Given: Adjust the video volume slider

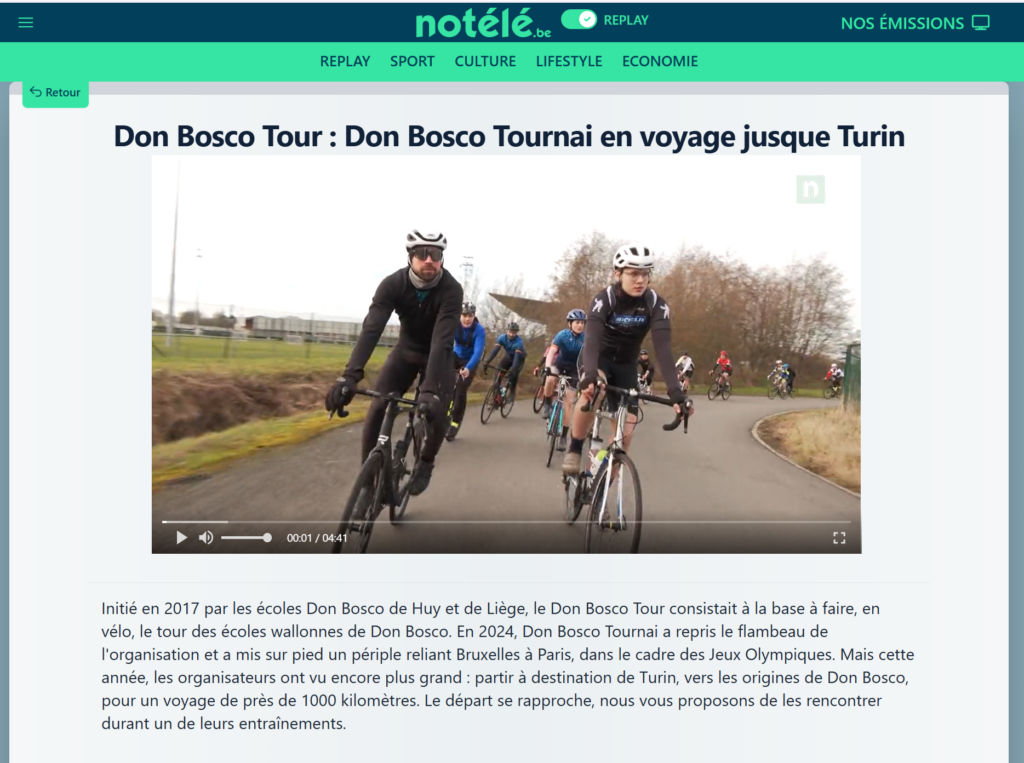Looking at the screenshot, I should [x=246, y=538].
